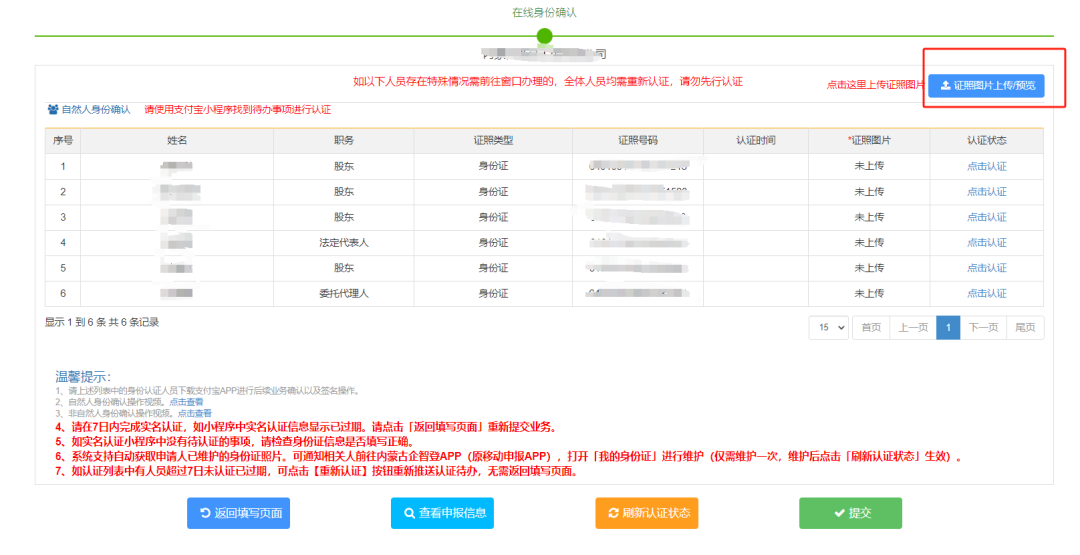Open 点击查看 link for 非自然人身份确认操作视频
The height and width of the screenshot is (555, 1080).
coord(195,414)
